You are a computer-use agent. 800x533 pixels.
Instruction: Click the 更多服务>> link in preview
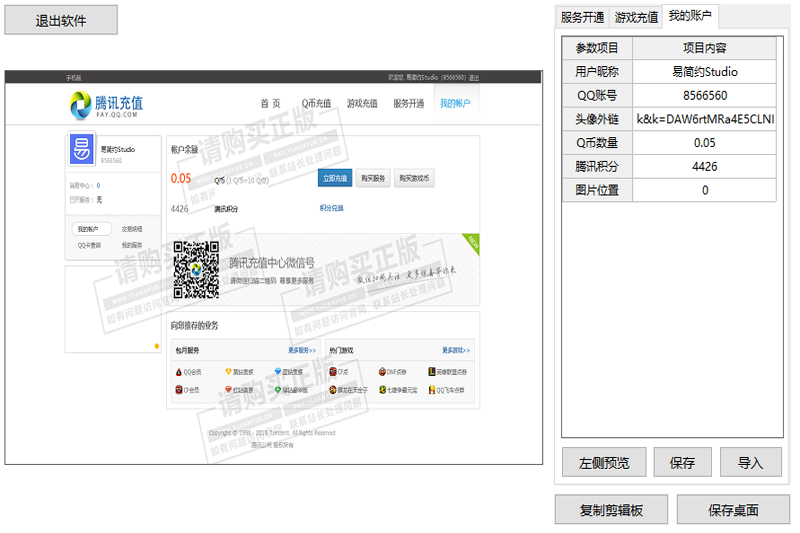tap(302, 350)
